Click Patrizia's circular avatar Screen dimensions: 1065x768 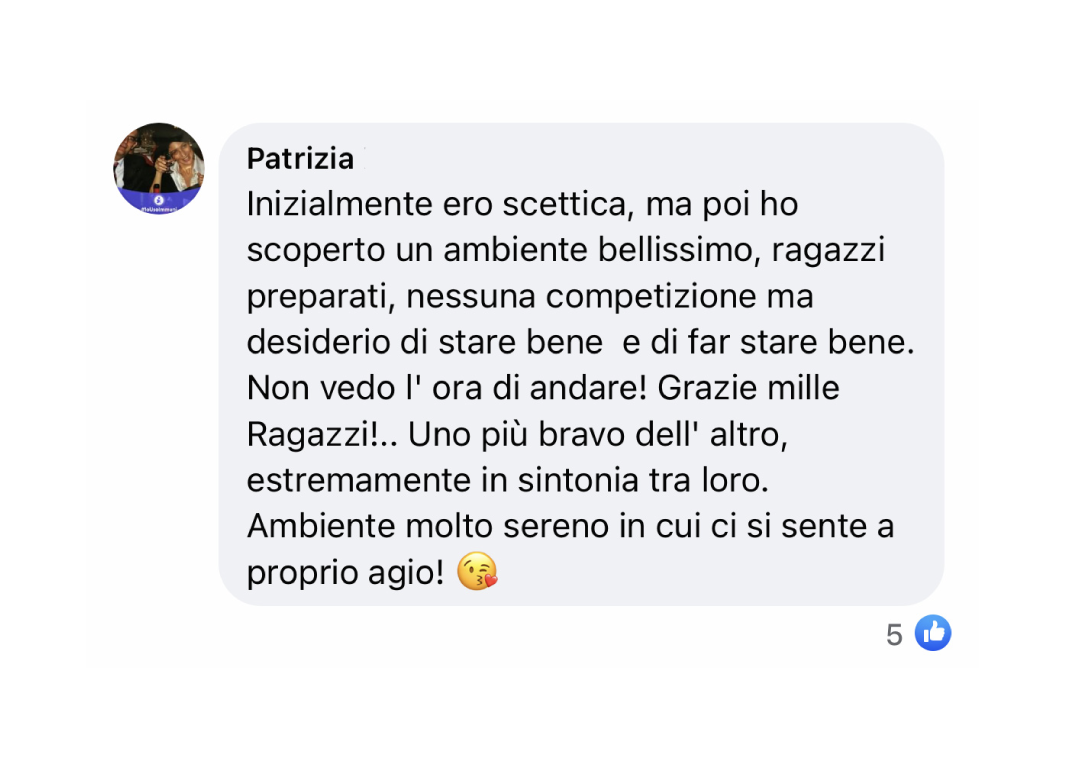pos(157,167)
